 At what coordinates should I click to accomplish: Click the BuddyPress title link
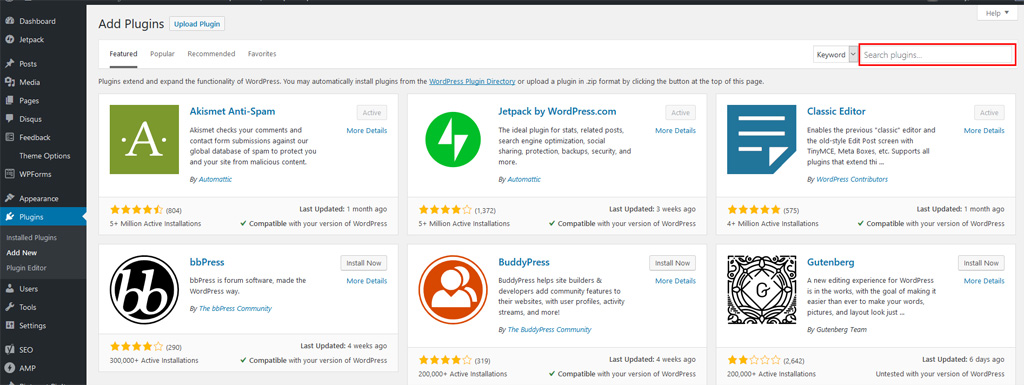coord(524,262)
